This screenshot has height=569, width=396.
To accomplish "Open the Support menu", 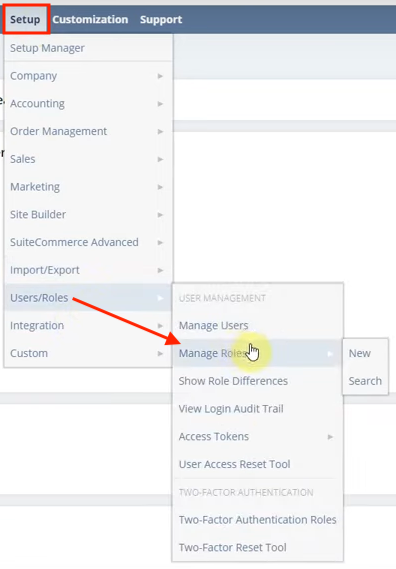I will point(161,20).
